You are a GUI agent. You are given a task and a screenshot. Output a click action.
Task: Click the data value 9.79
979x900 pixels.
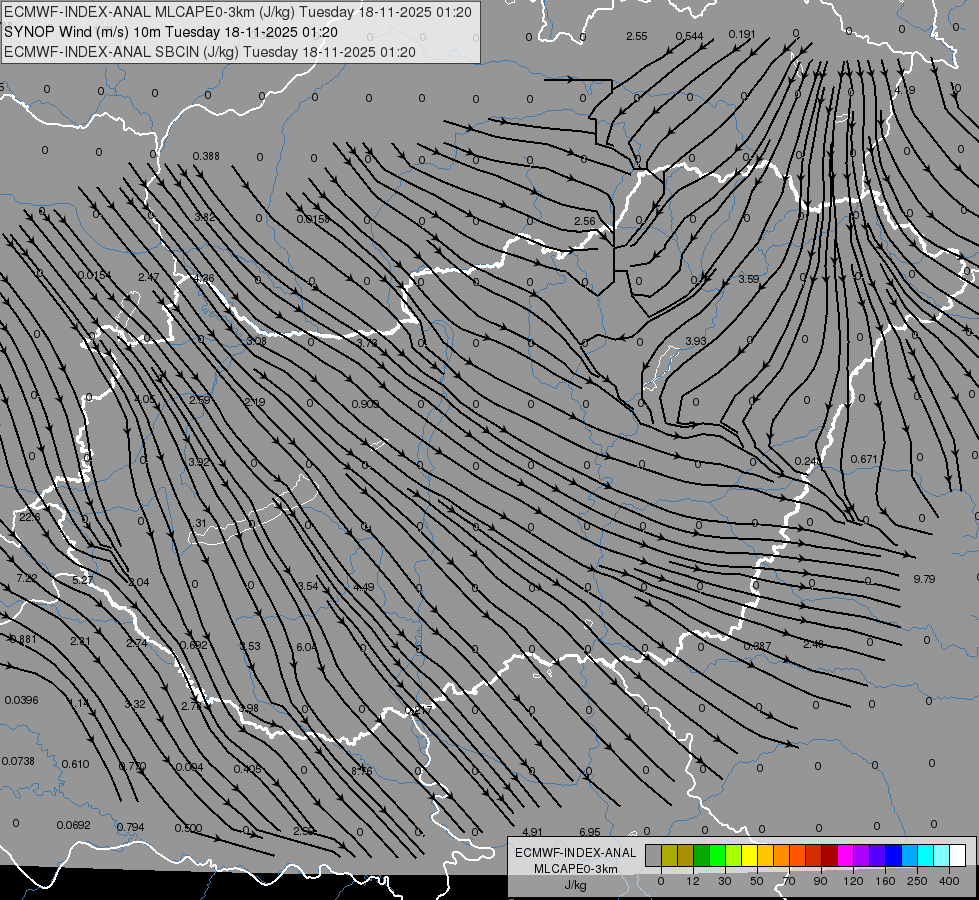click(x=924, y=579)
